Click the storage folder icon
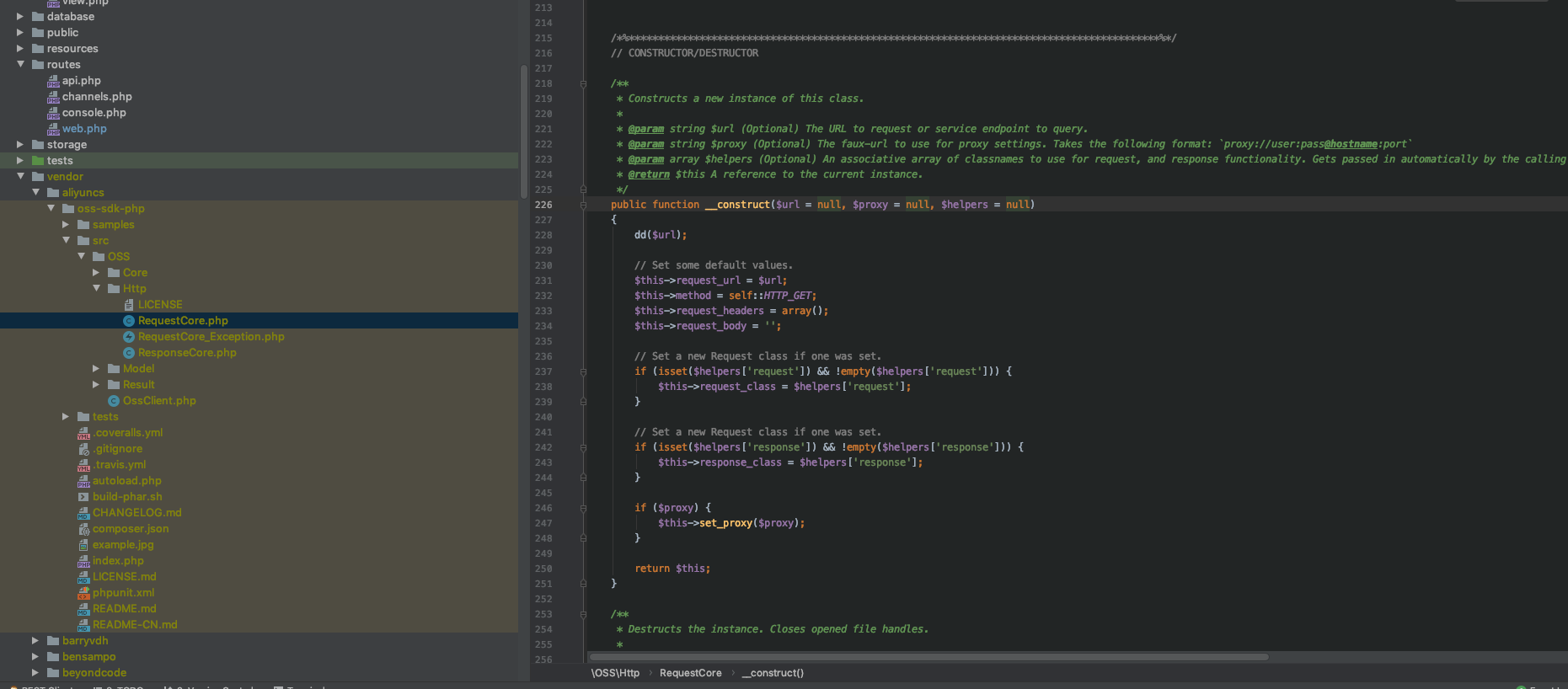This screenshot has width=1568, height=689. click(38, 145)
